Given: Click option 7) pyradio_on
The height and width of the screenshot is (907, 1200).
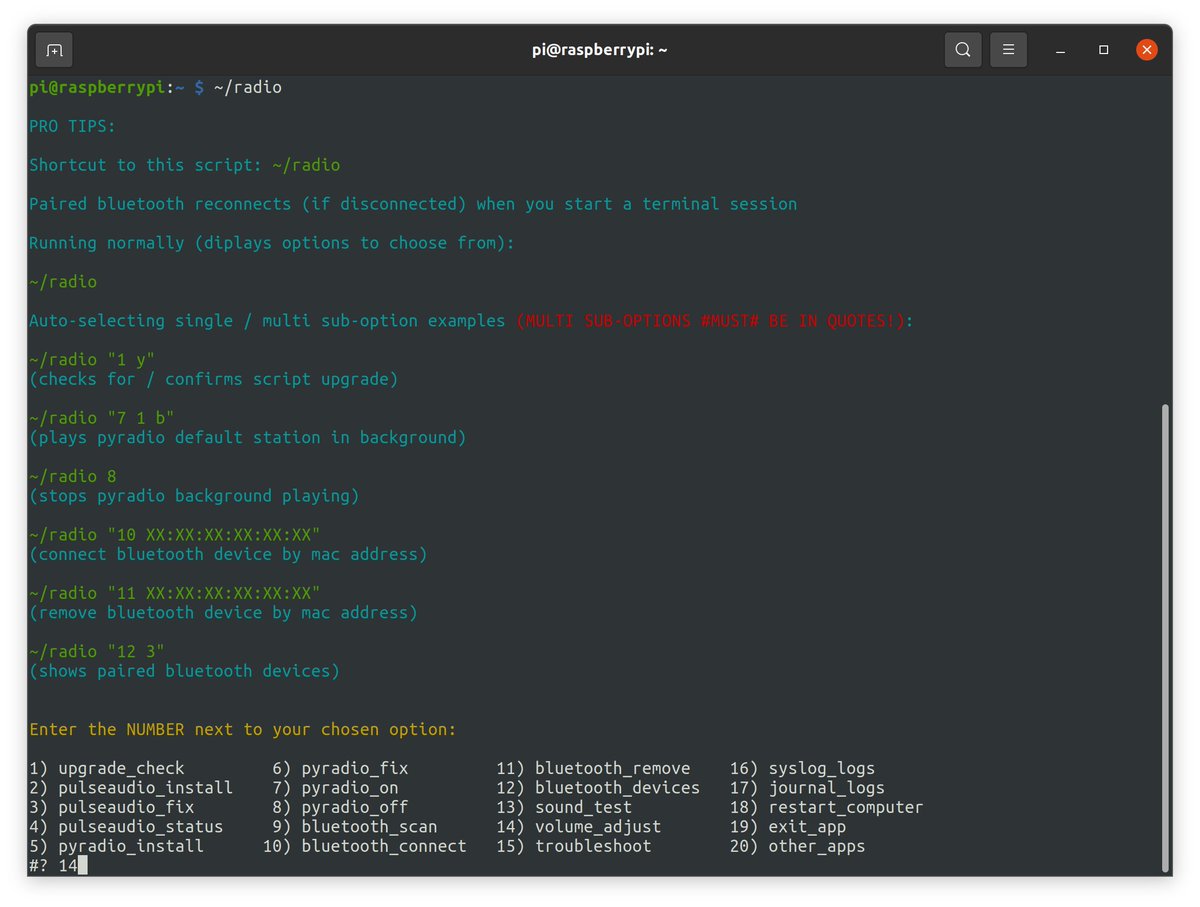Looking at the screenshot, I should click(335, 788).
